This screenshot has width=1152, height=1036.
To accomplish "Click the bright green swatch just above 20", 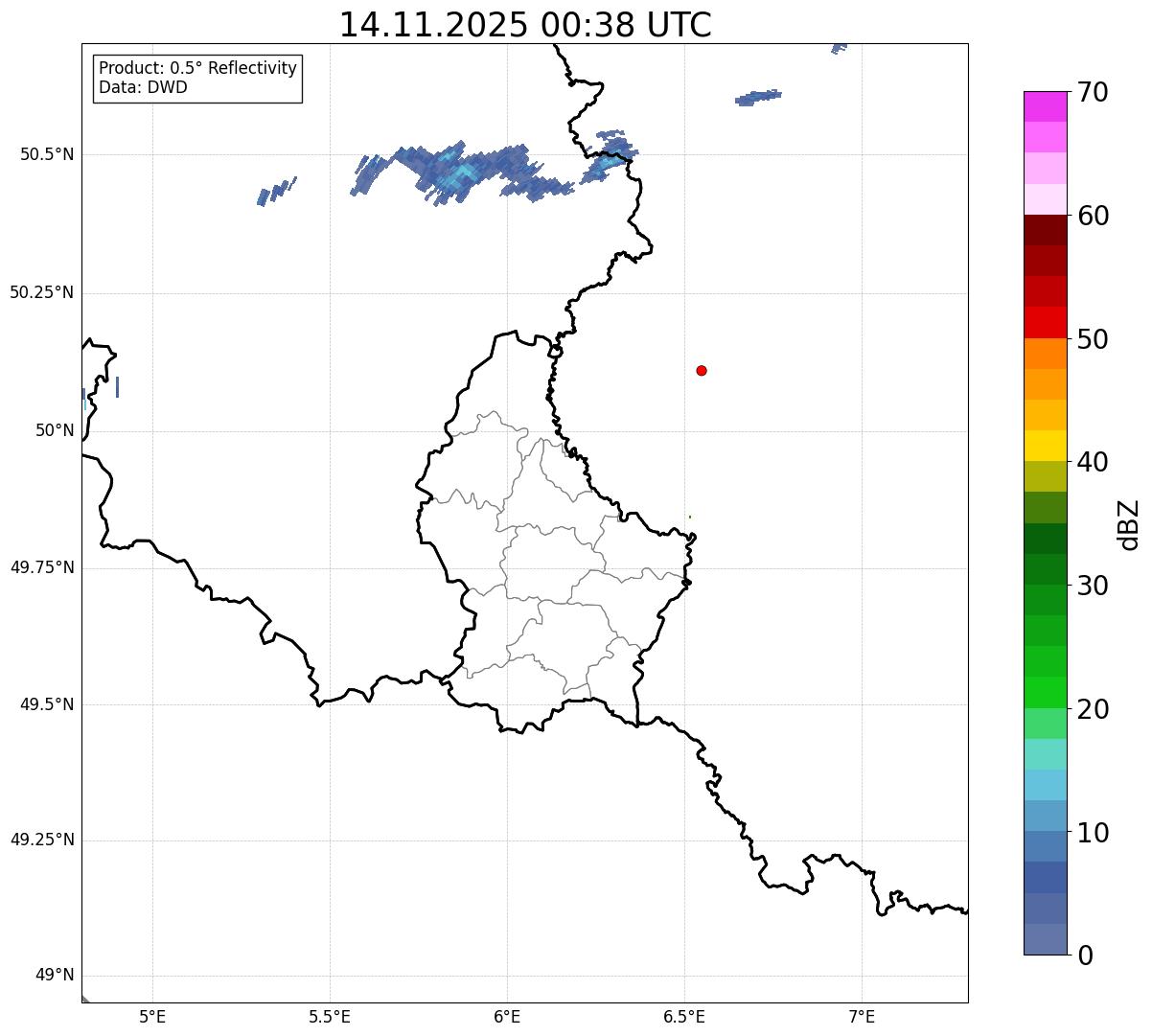I will pos(1045,692).
